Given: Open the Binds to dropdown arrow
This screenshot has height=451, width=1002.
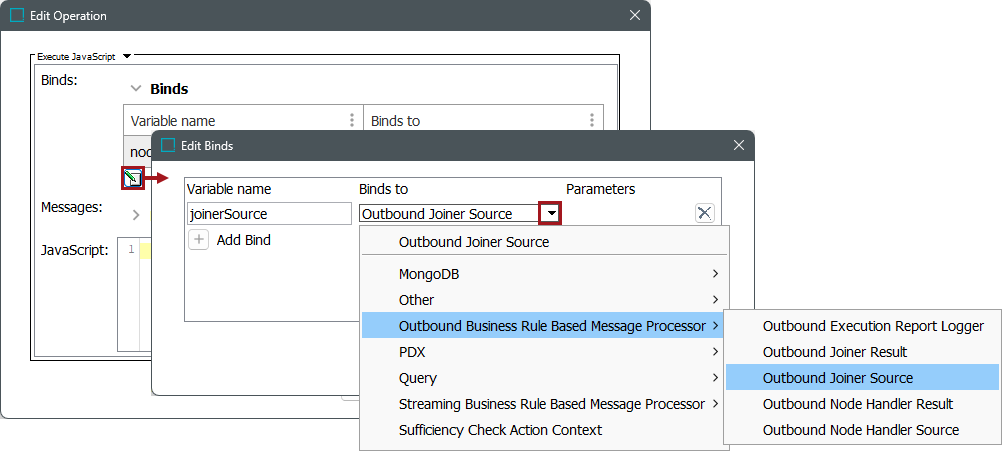Looking at the screenshot, I should (550, 213).
